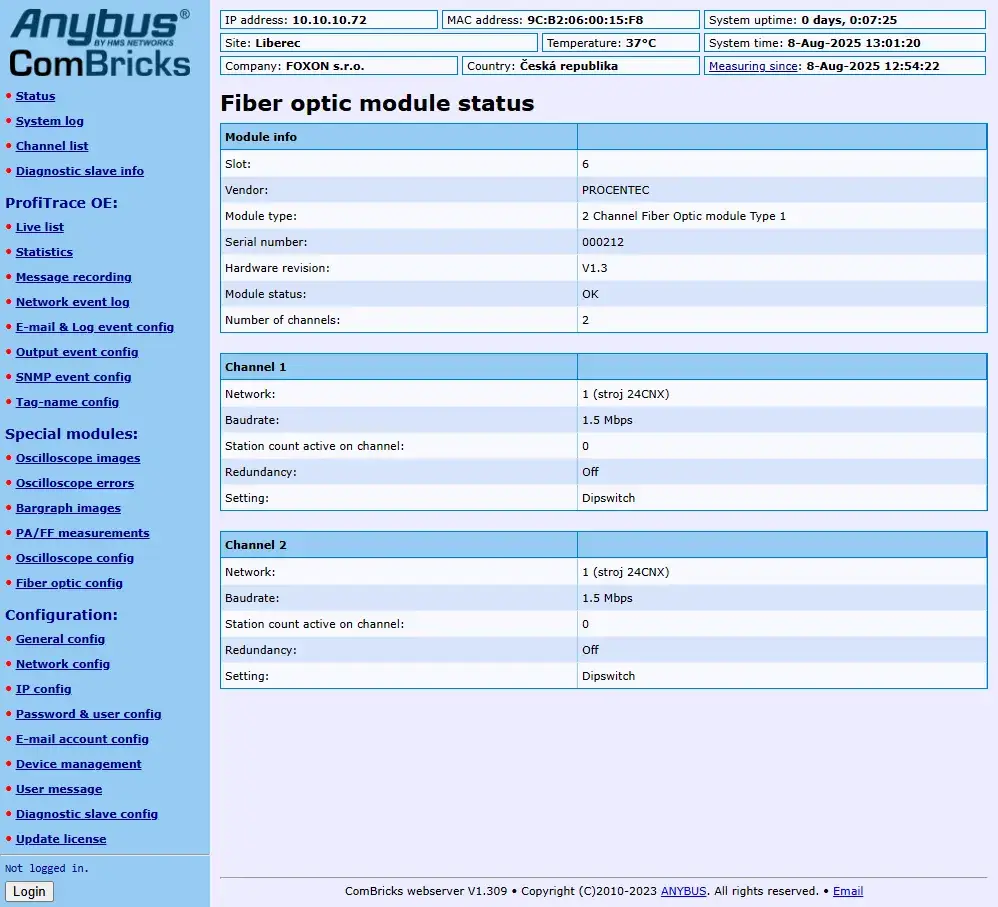Open Diagnostic slave info

(80, 171)
